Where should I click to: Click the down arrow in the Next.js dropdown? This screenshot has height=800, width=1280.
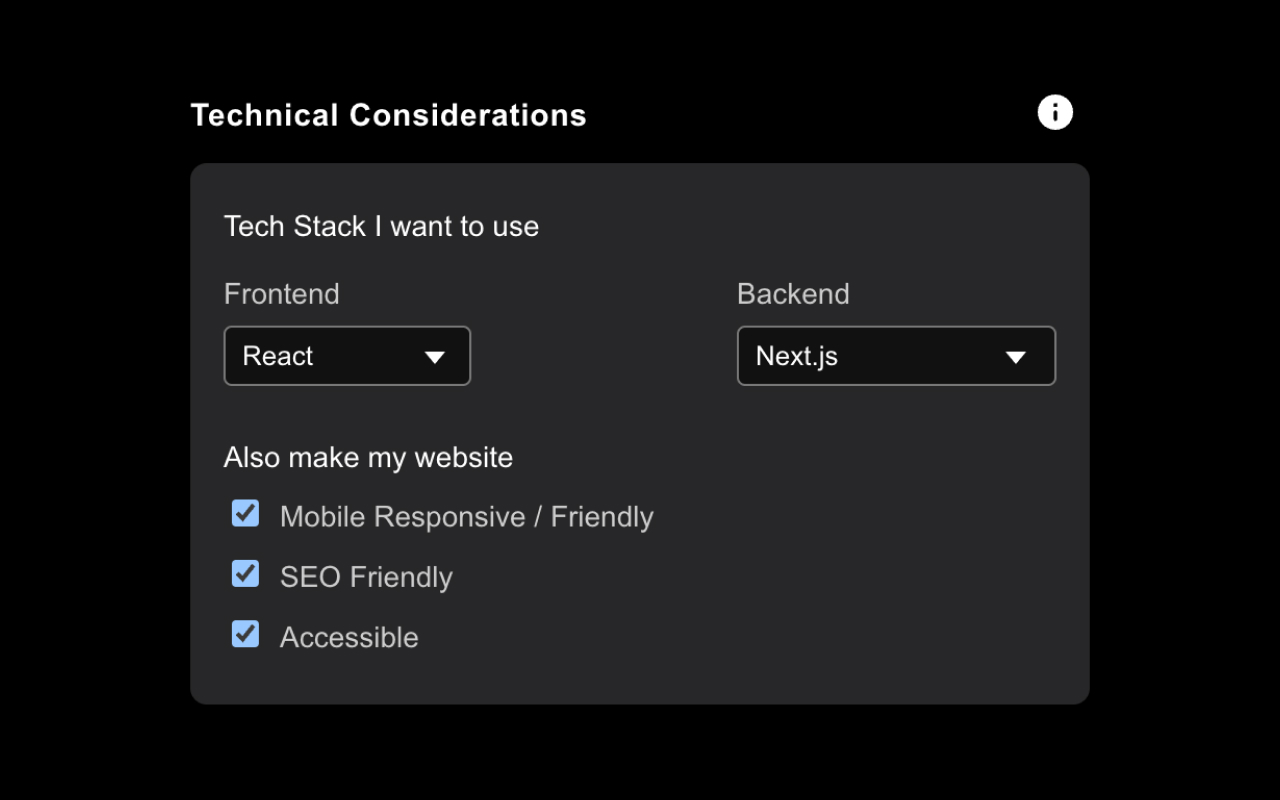click(x=1015, y=357)
